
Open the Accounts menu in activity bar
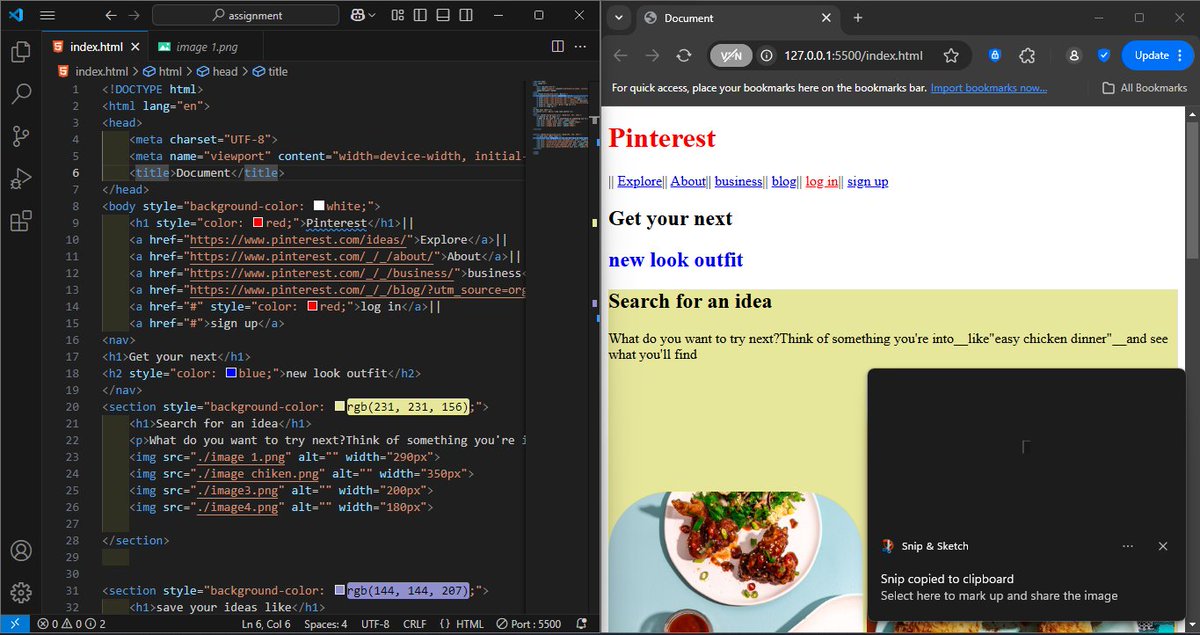tap(21, 550)
